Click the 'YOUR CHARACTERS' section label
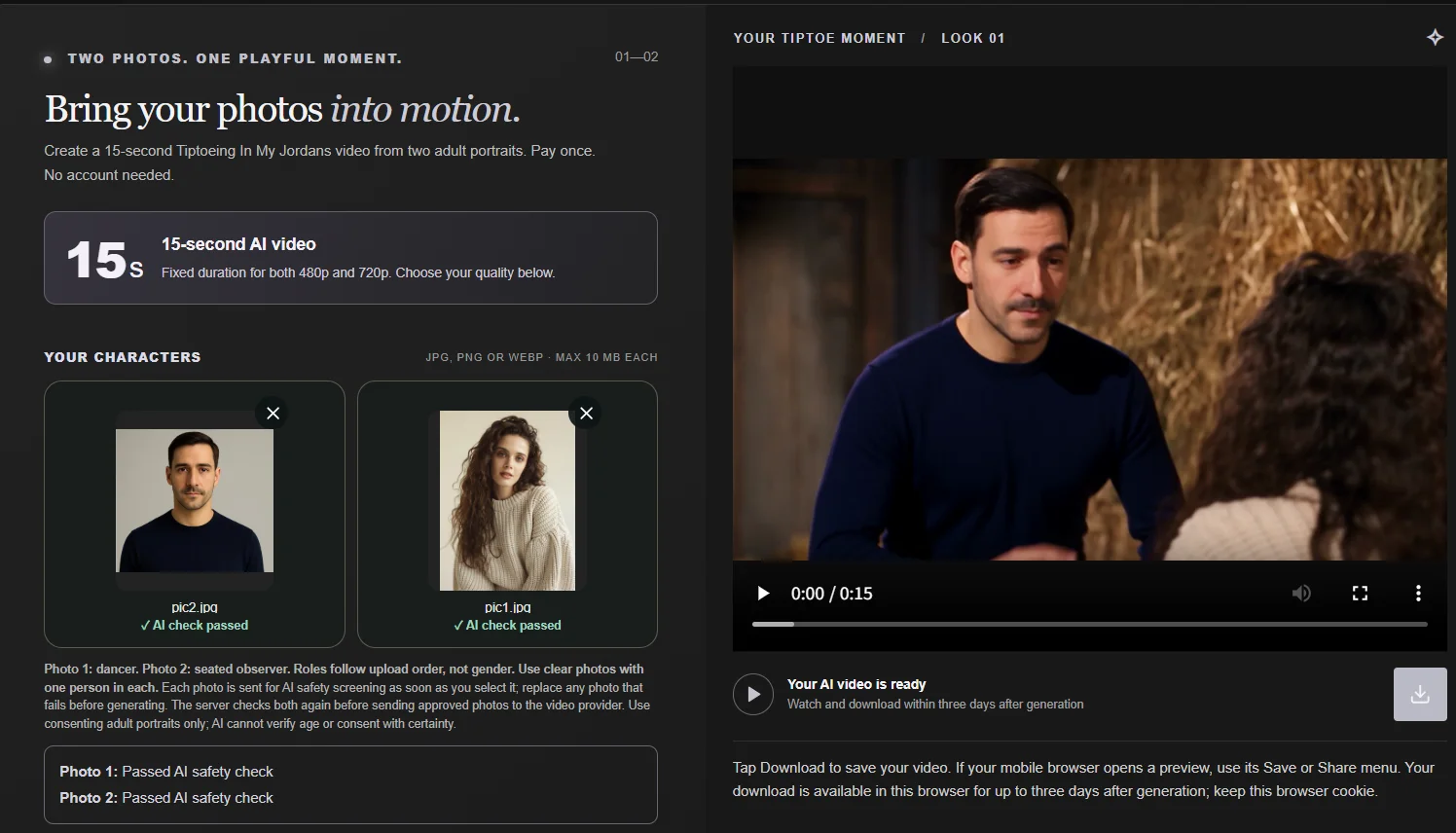Image resolution: width=1456 pixels, height=833 pixels. tap(123, 357)
